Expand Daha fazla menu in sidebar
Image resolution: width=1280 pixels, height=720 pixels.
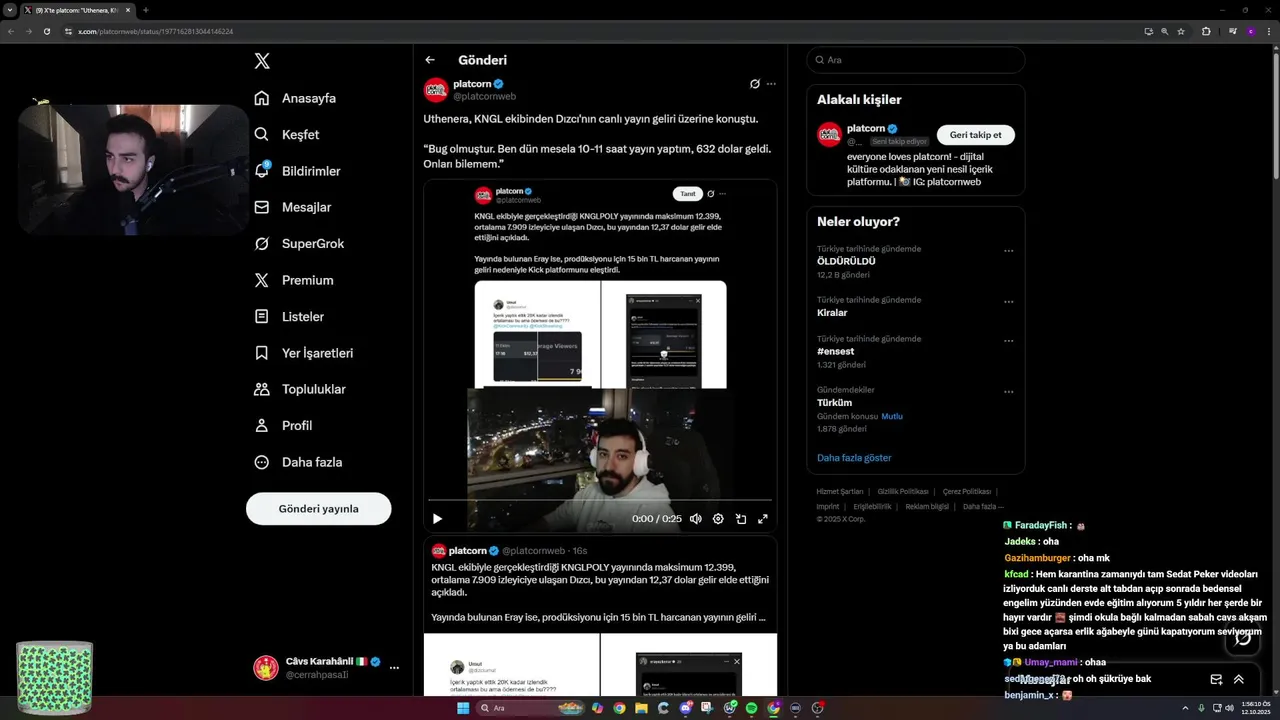[299, 462]
